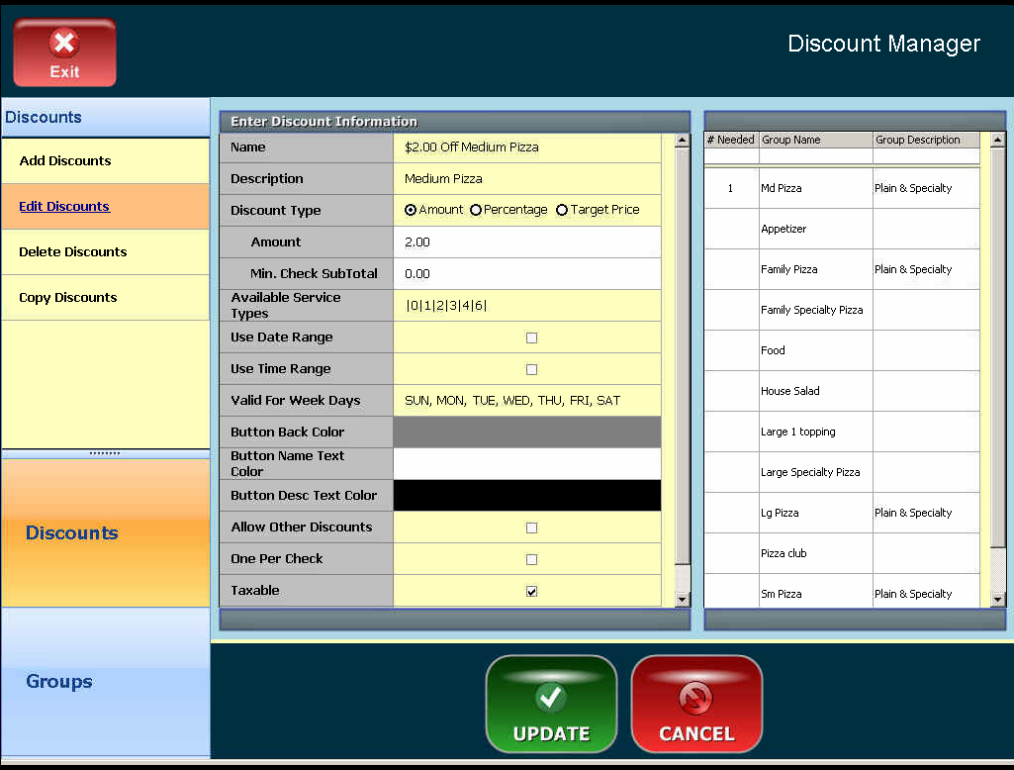The height and width of the screenshot is (770, 1014).
Task: Open the Available Service Types selector
Action: point(526,306)
